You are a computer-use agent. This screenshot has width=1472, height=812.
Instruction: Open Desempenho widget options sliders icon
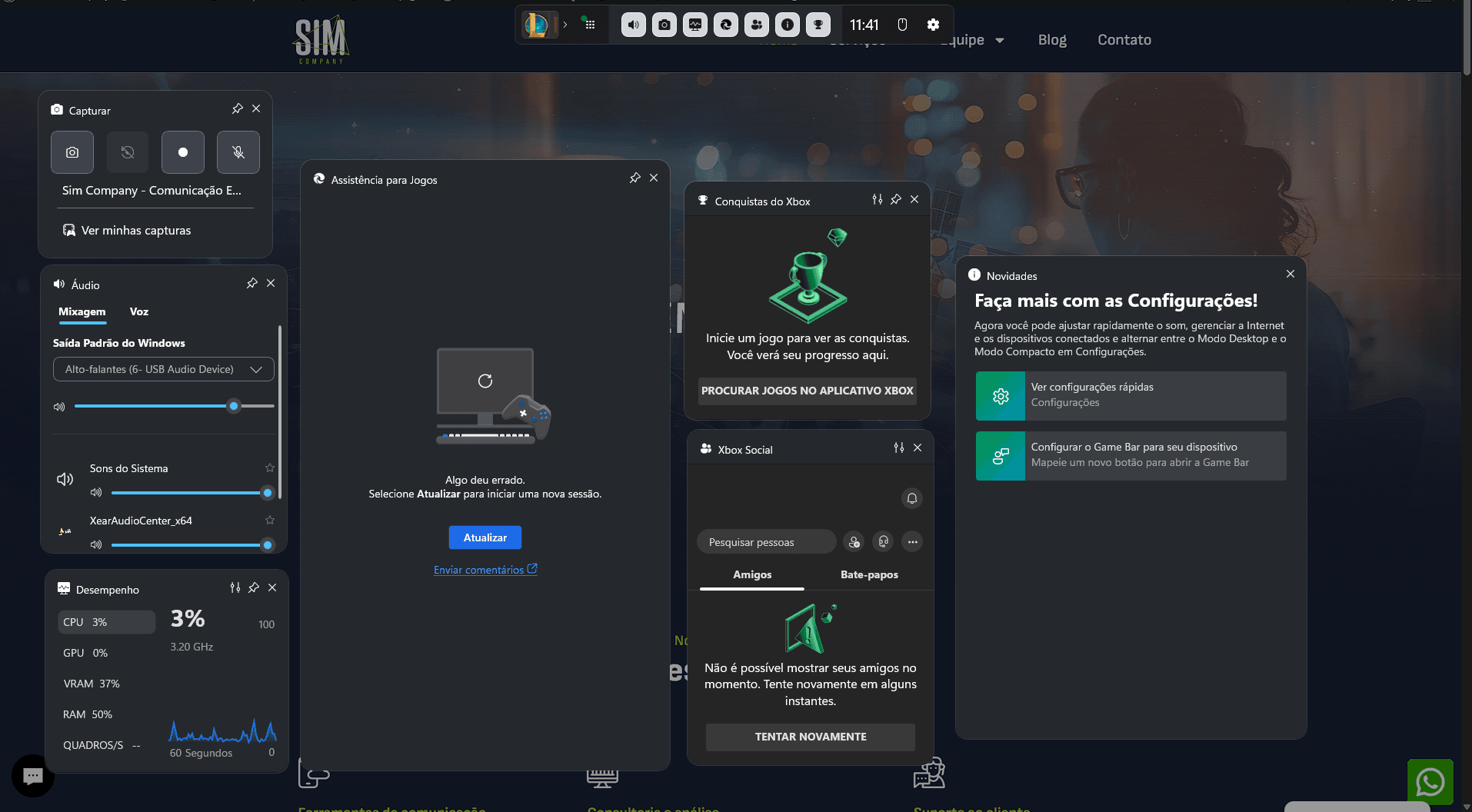(235, 588)
